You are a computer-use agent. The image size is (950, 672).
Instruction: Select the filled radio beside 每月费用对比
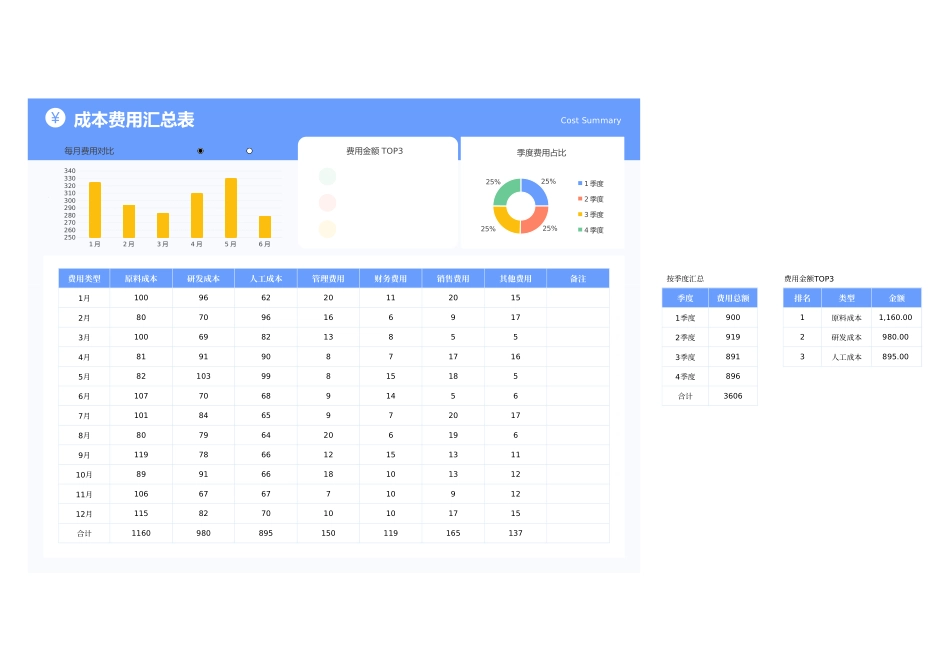click(200, 150)
